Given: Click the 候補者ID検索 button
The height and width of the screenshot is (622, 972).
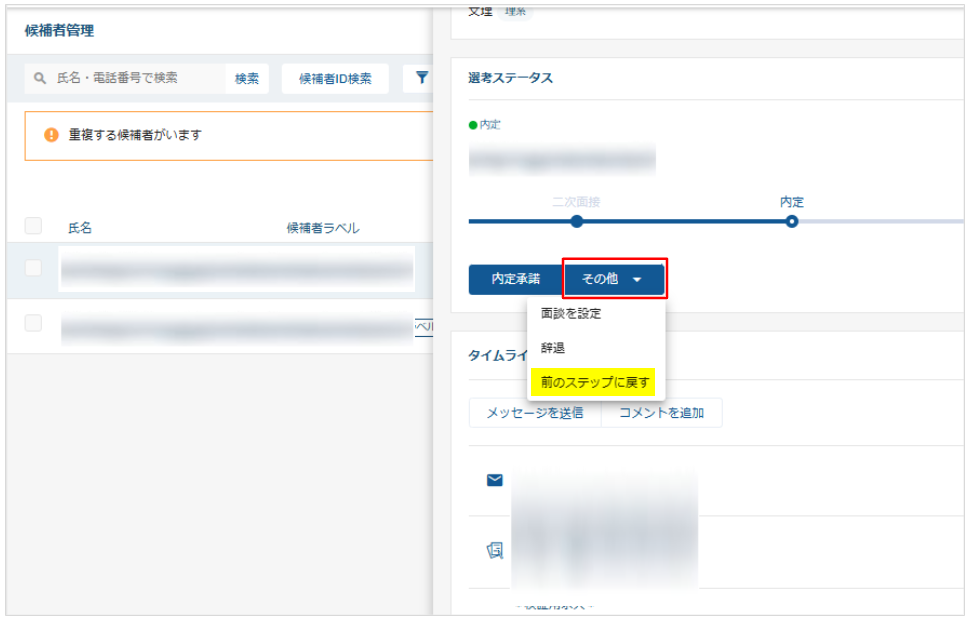Looking at the screenshot, I should [x=335, y=78].
